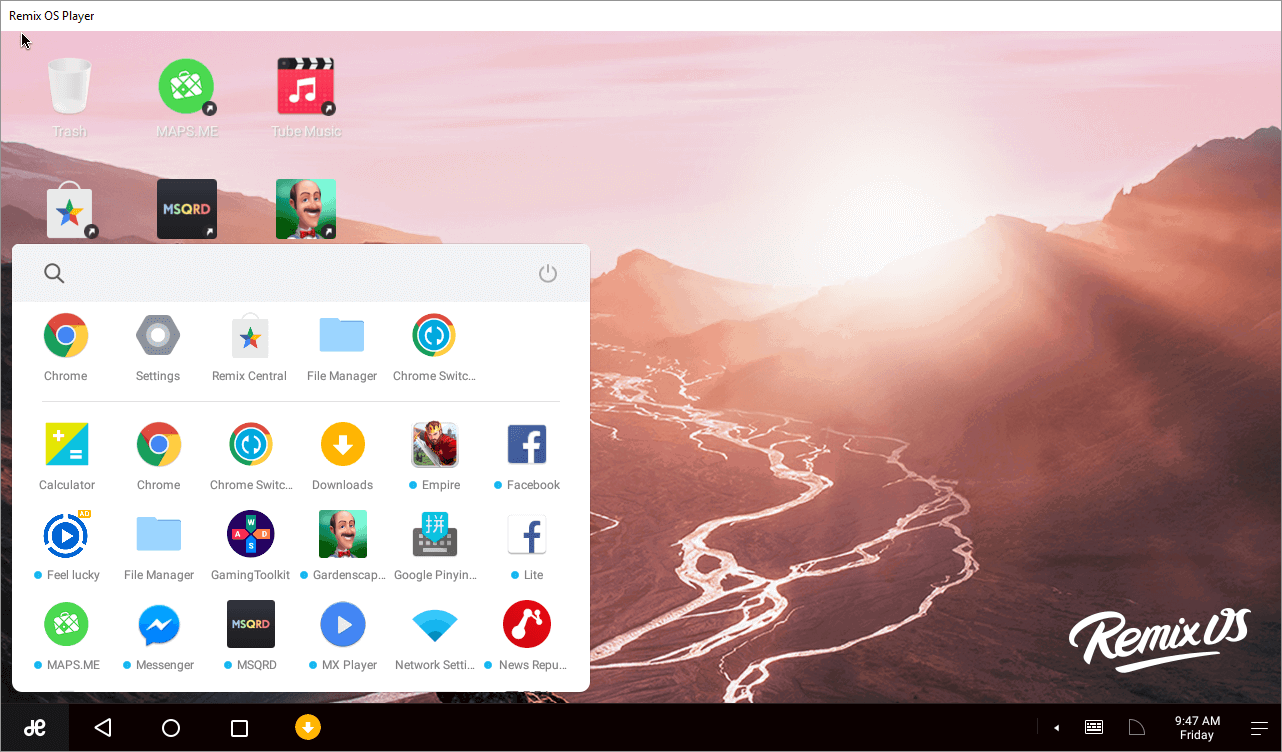Click the search magnifier in the launcher

click(54, 273)
